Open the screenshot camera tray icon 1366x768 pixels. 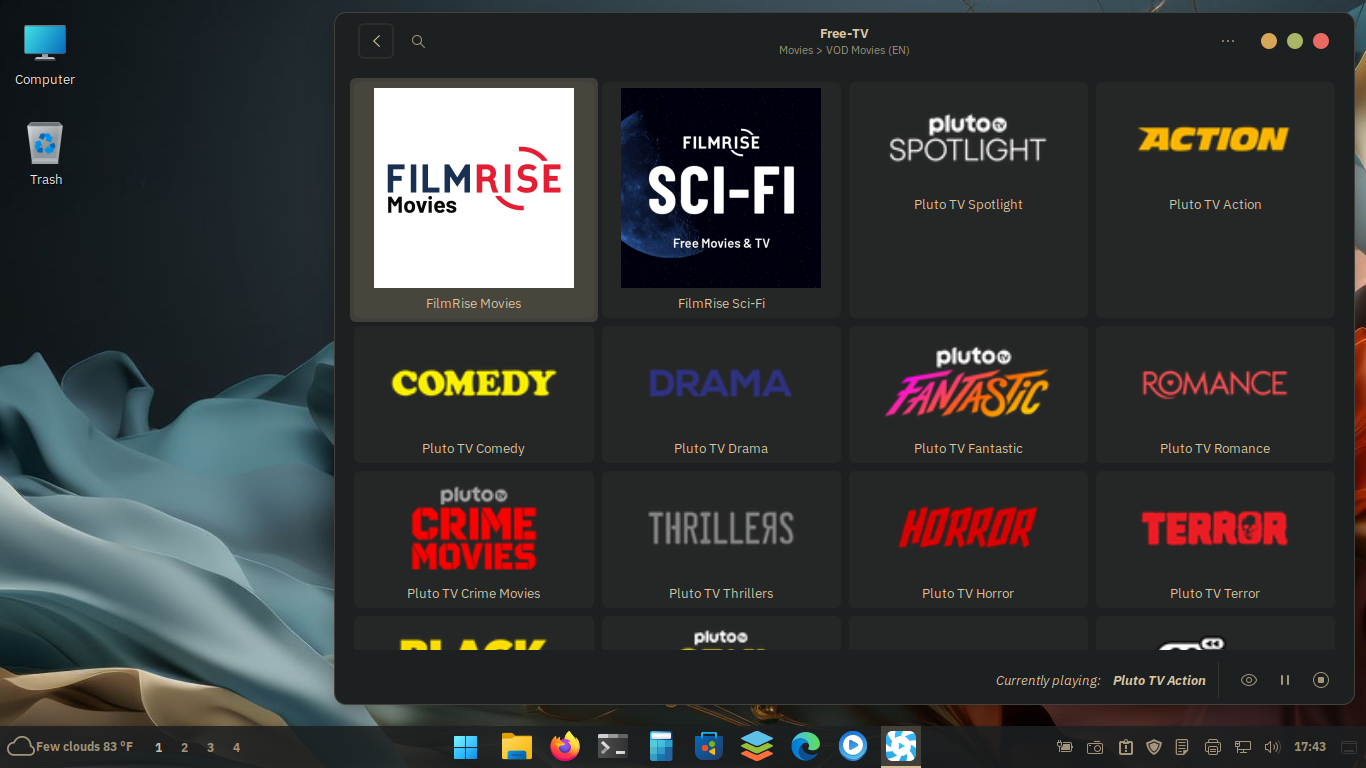[1095, 747]
